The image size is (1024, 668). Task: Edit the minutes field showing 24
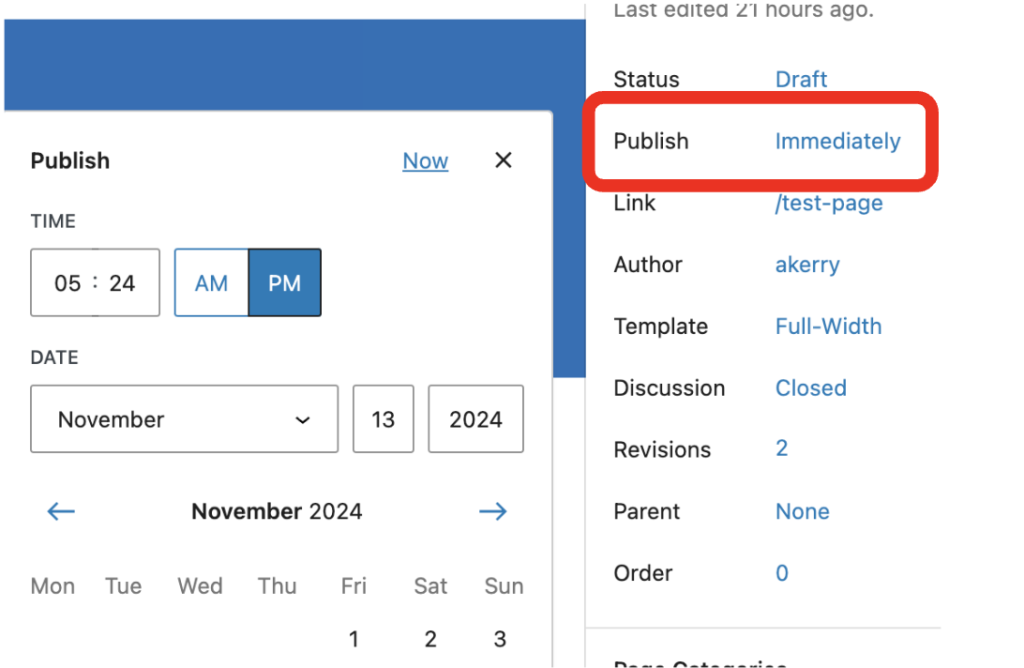(x=123, y=283)
